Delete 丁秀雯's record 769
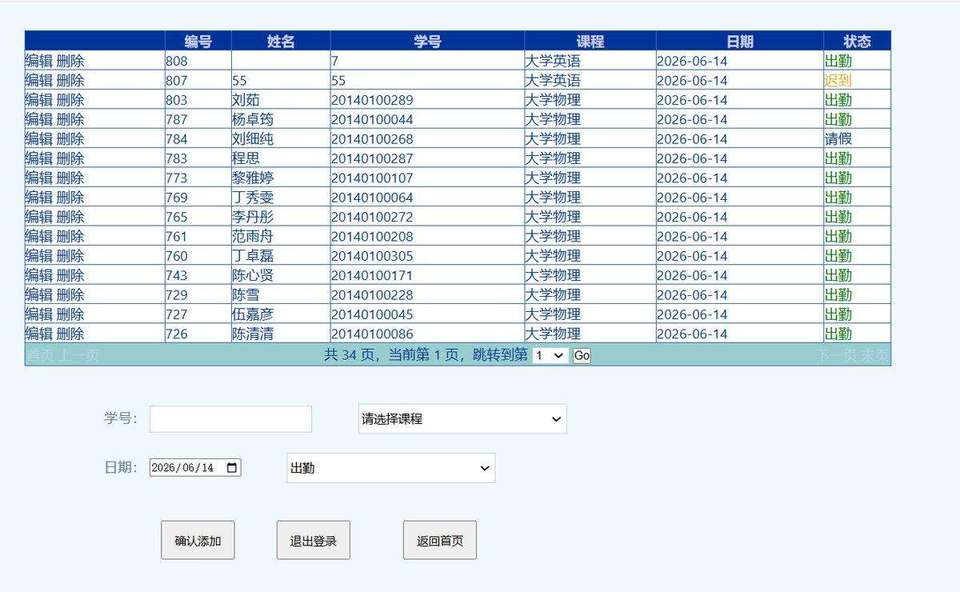960x592 pixels. pyautogui.click(x=70, y=198)
